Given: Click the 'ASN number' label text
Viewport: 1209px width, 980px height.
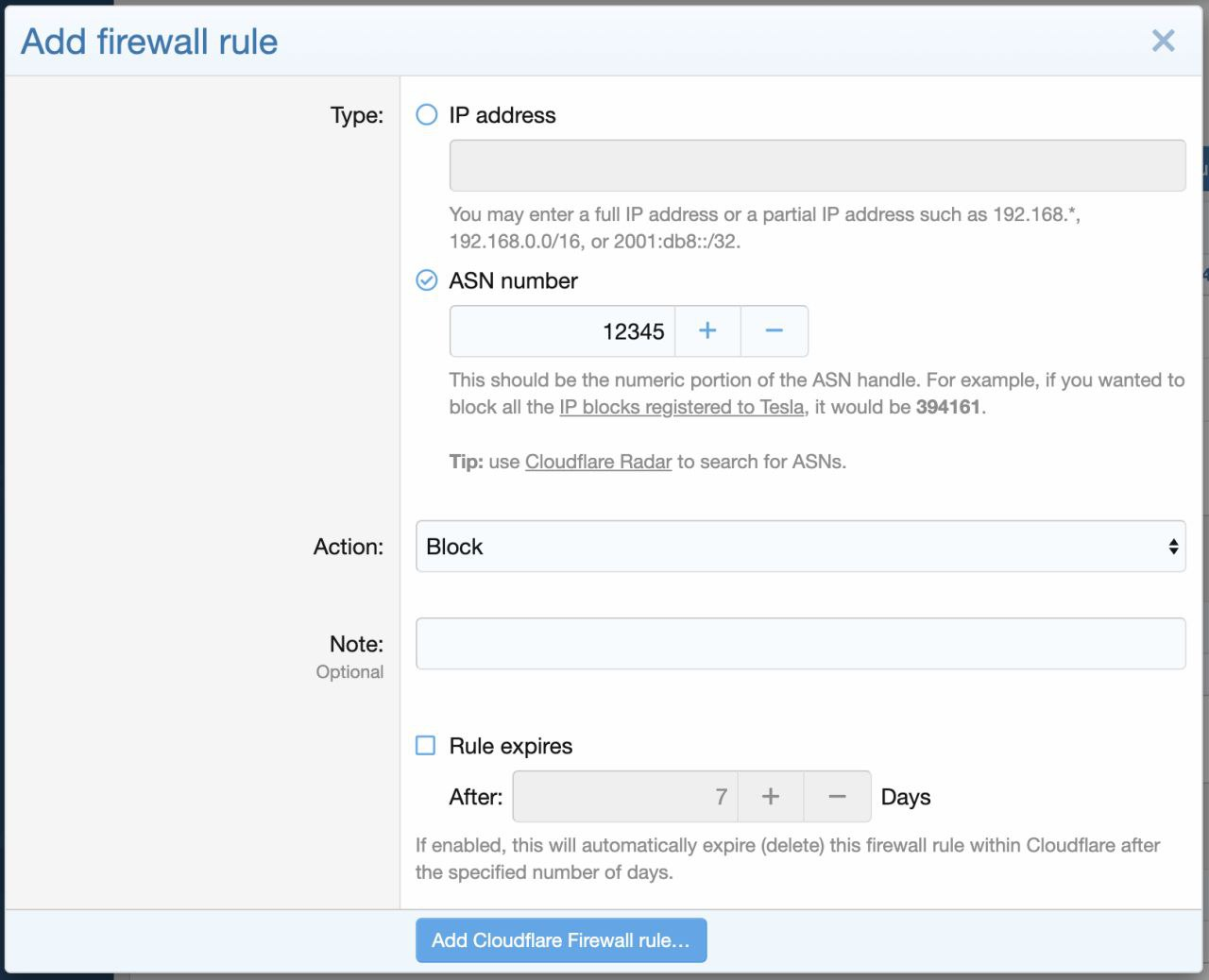Looking at the screenshot, I should 513,280.
